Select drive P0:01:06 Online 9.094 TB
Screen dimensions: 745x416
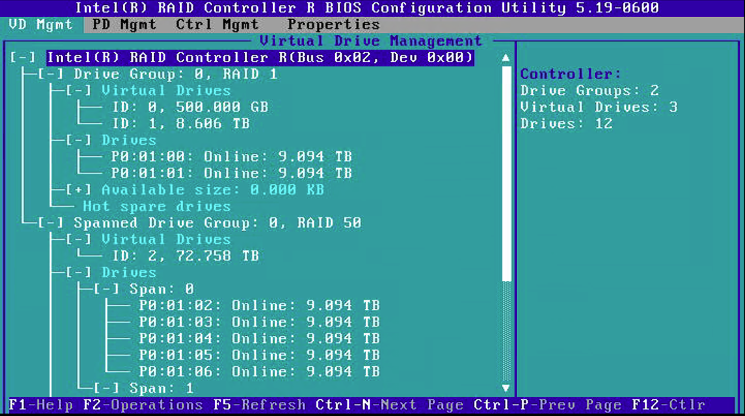259,372
